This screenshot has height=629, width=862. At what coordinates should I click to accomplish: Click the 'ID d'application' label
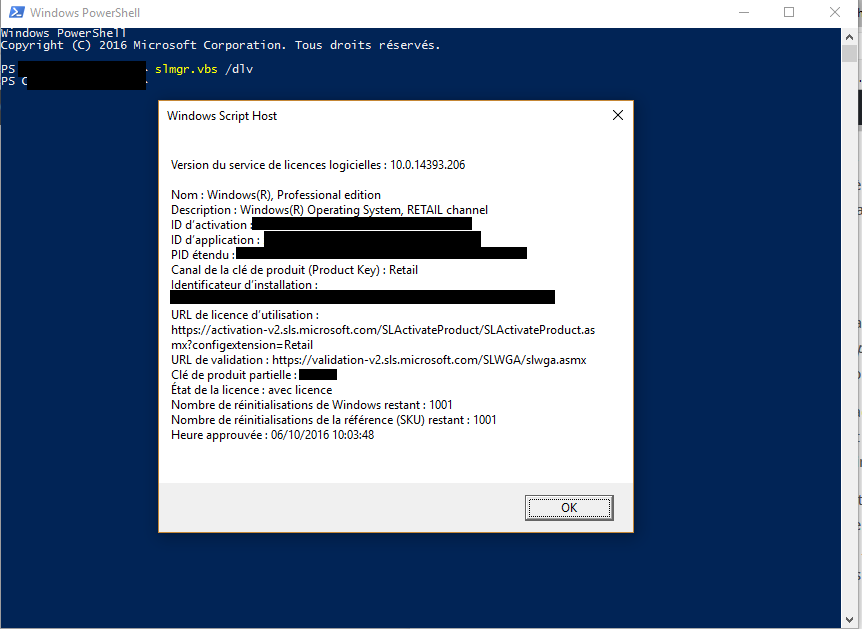[x=216, y=240]
